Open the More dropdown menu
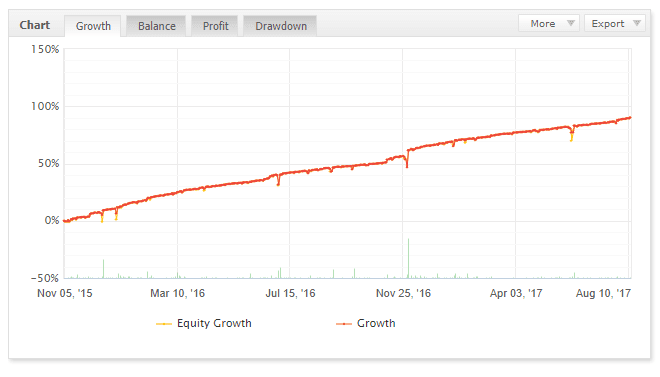Screen dimensions: 660x377 pos(549,24)
